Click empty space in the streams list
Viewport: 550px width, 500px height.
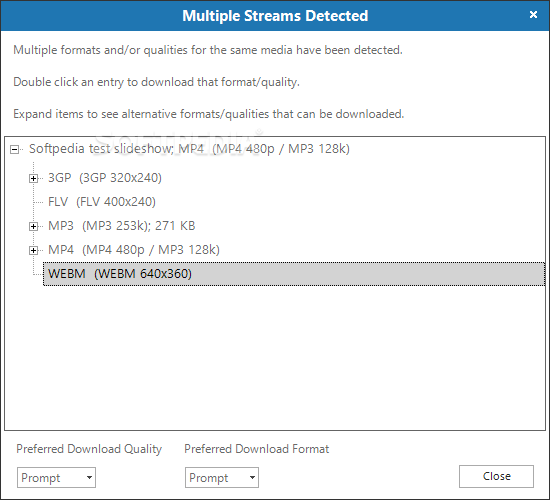click(275, 358)
